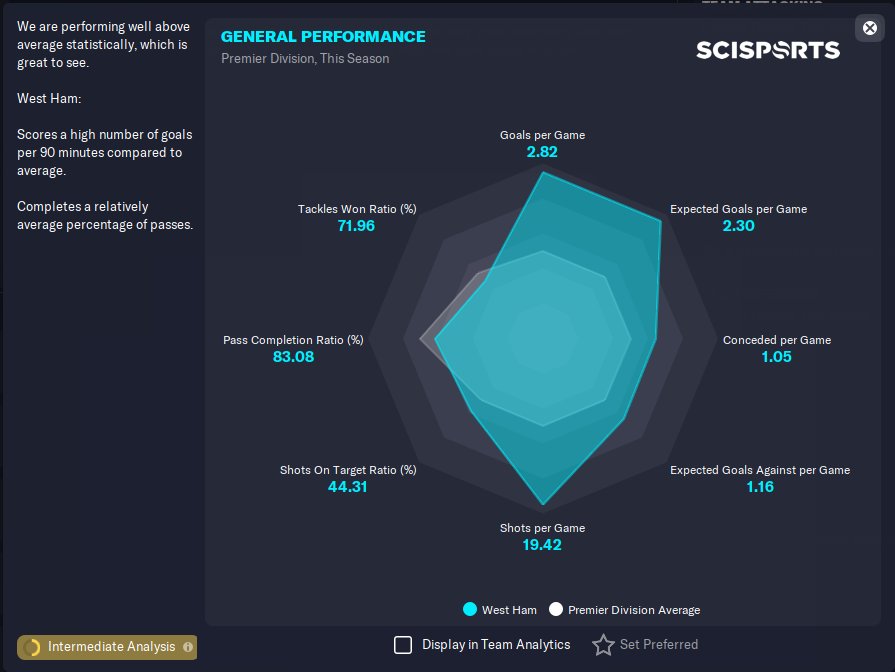Click the Shots per Game value

coord(542,545)
